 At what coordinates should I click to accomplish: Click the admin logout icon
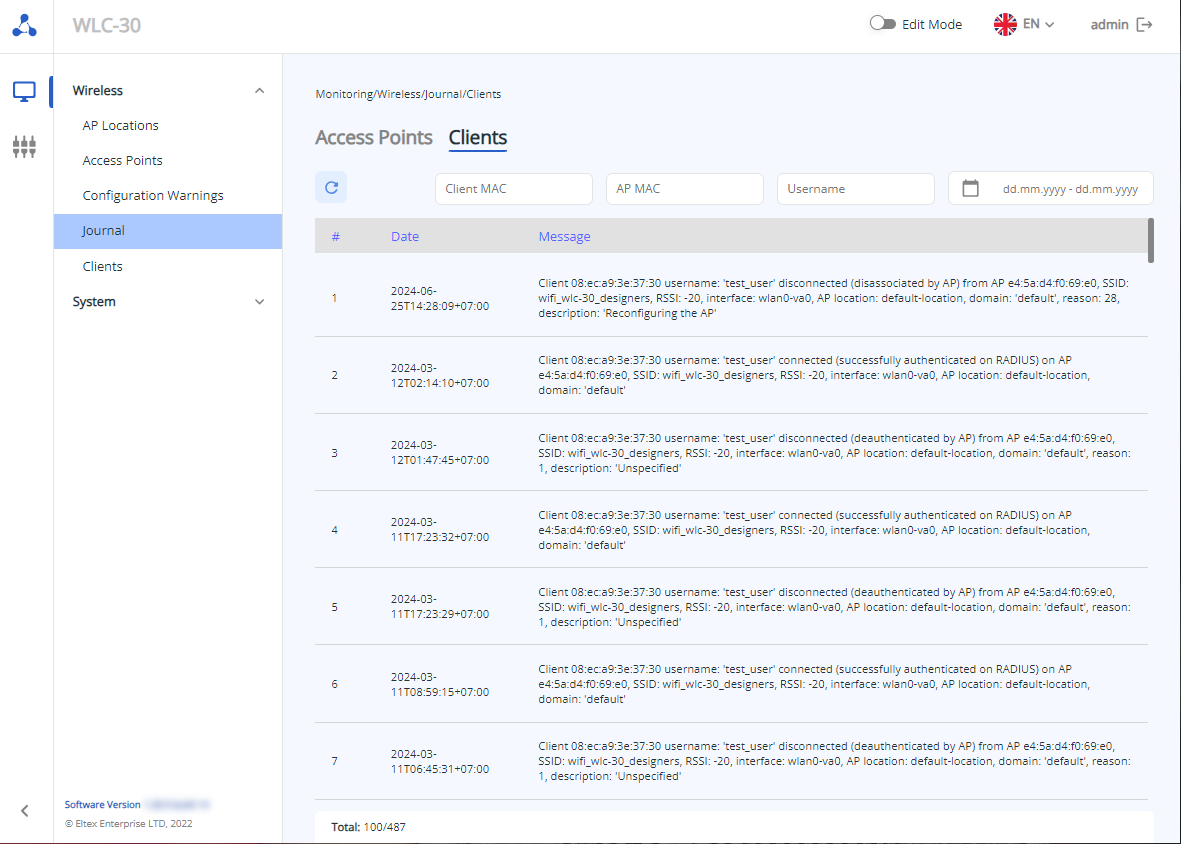1145,25
